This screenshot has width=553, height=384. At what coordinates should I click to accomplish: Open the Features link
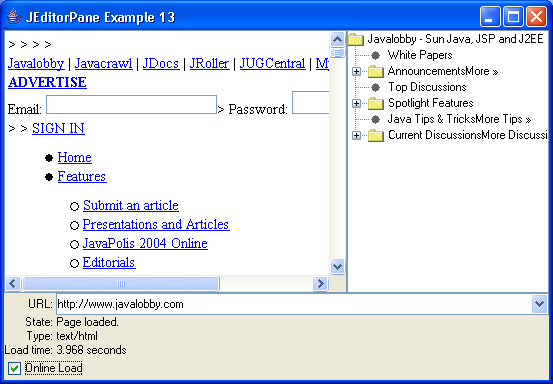tap(82, 176)
